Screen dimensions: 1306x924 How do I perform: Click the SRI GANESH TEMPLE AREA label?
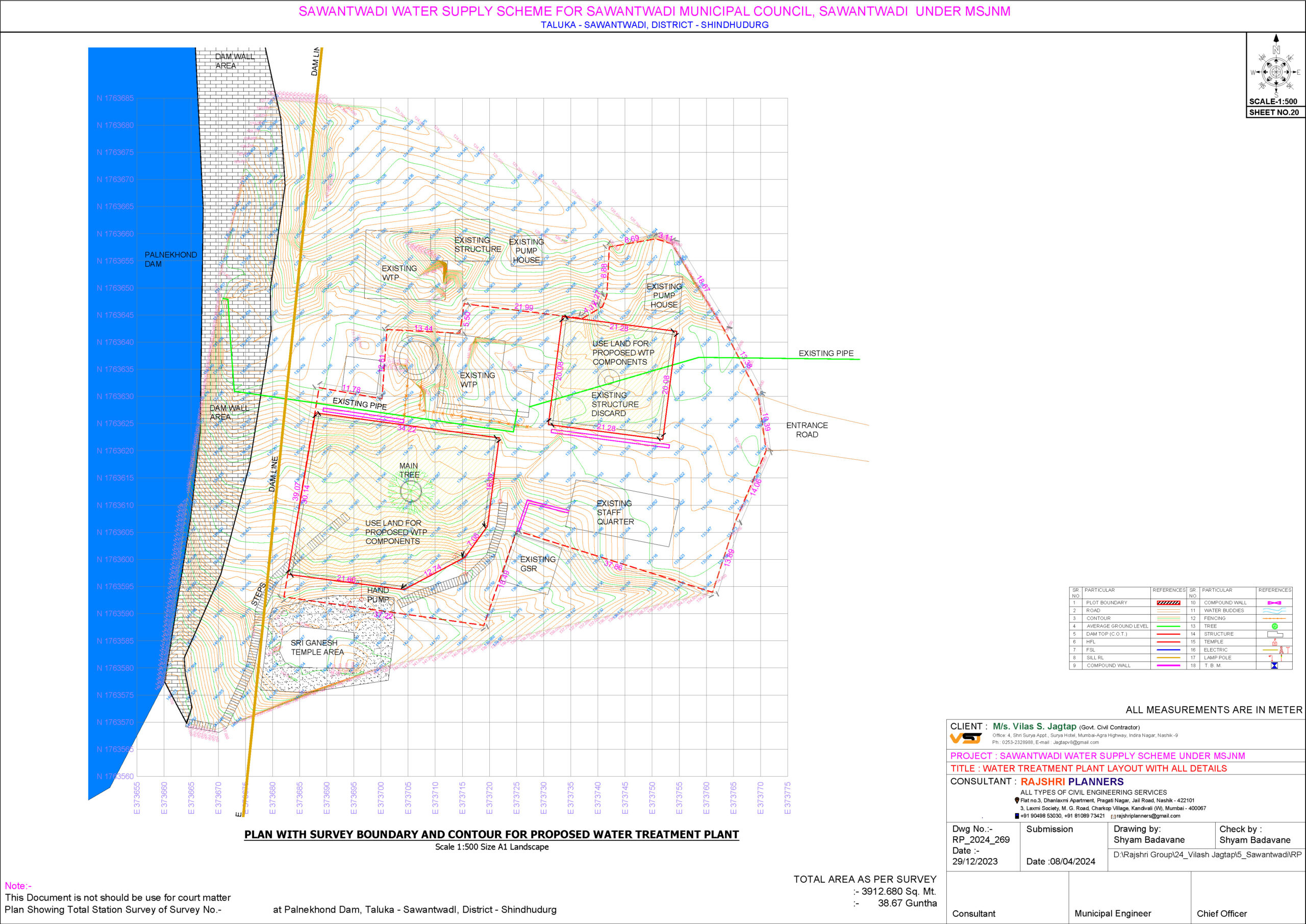point(317,647)
